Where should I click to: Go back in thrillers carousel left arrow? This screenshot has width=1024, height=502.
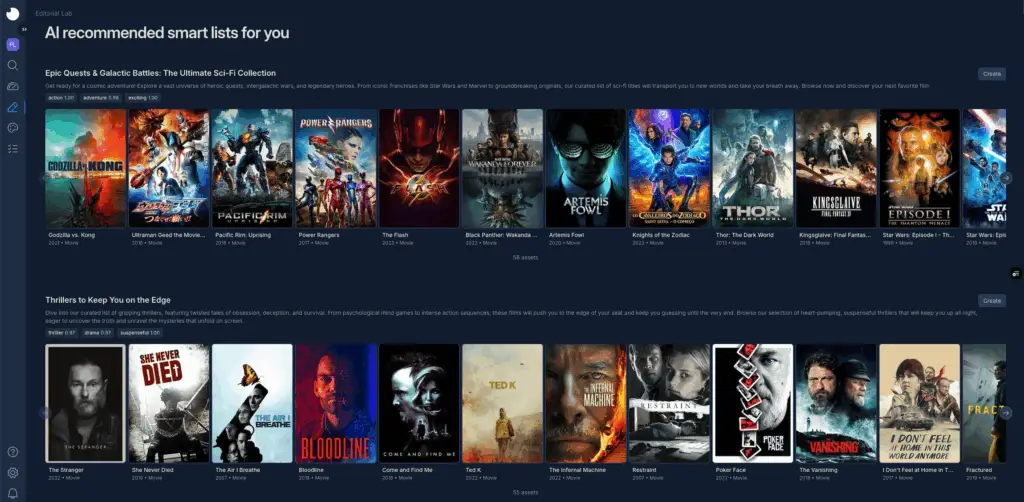pyautogui.click(x=44, y=413)
